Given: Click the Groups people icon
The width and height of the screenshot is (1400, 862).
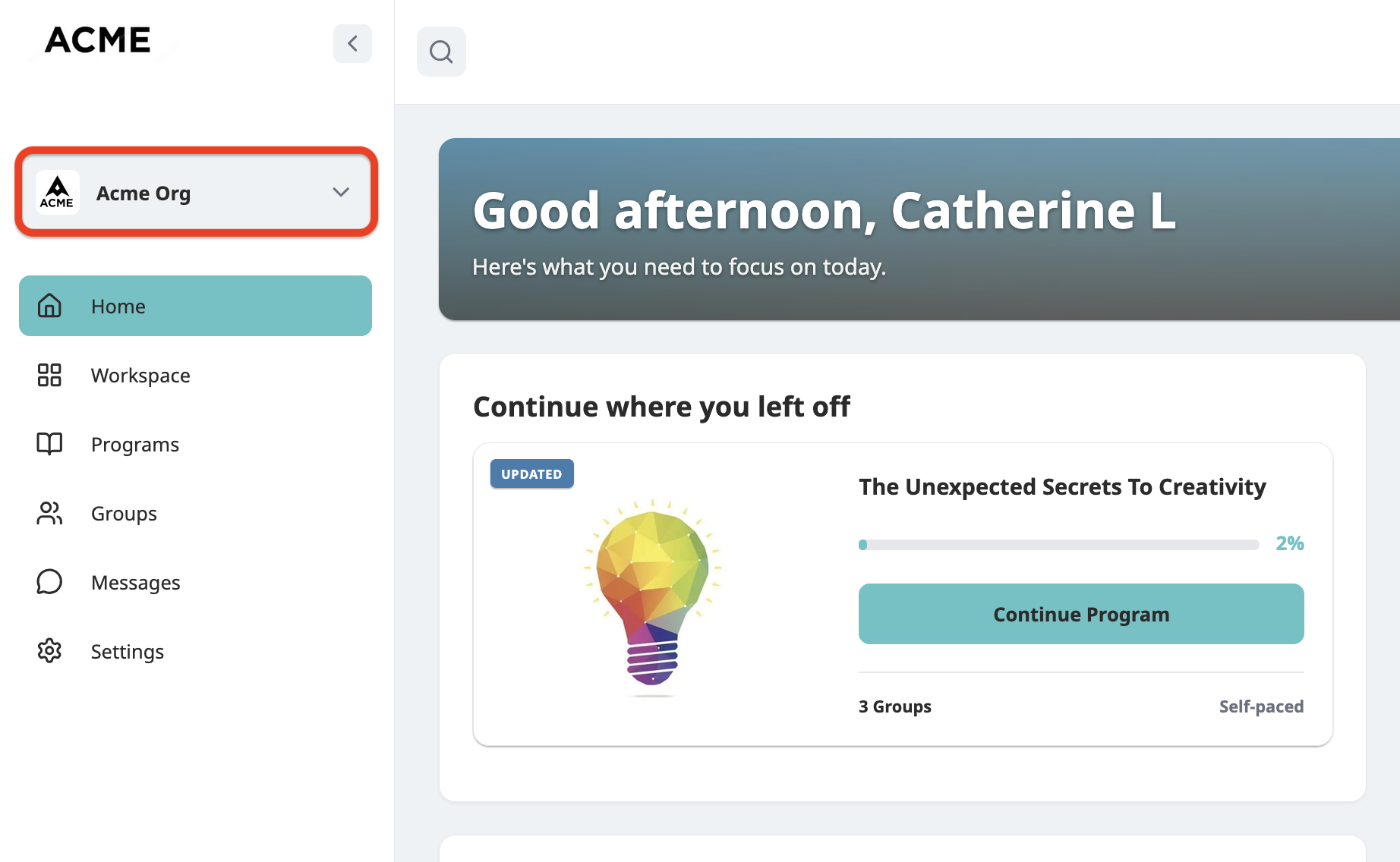Looking at the screenshot, I should click(49, 513).
